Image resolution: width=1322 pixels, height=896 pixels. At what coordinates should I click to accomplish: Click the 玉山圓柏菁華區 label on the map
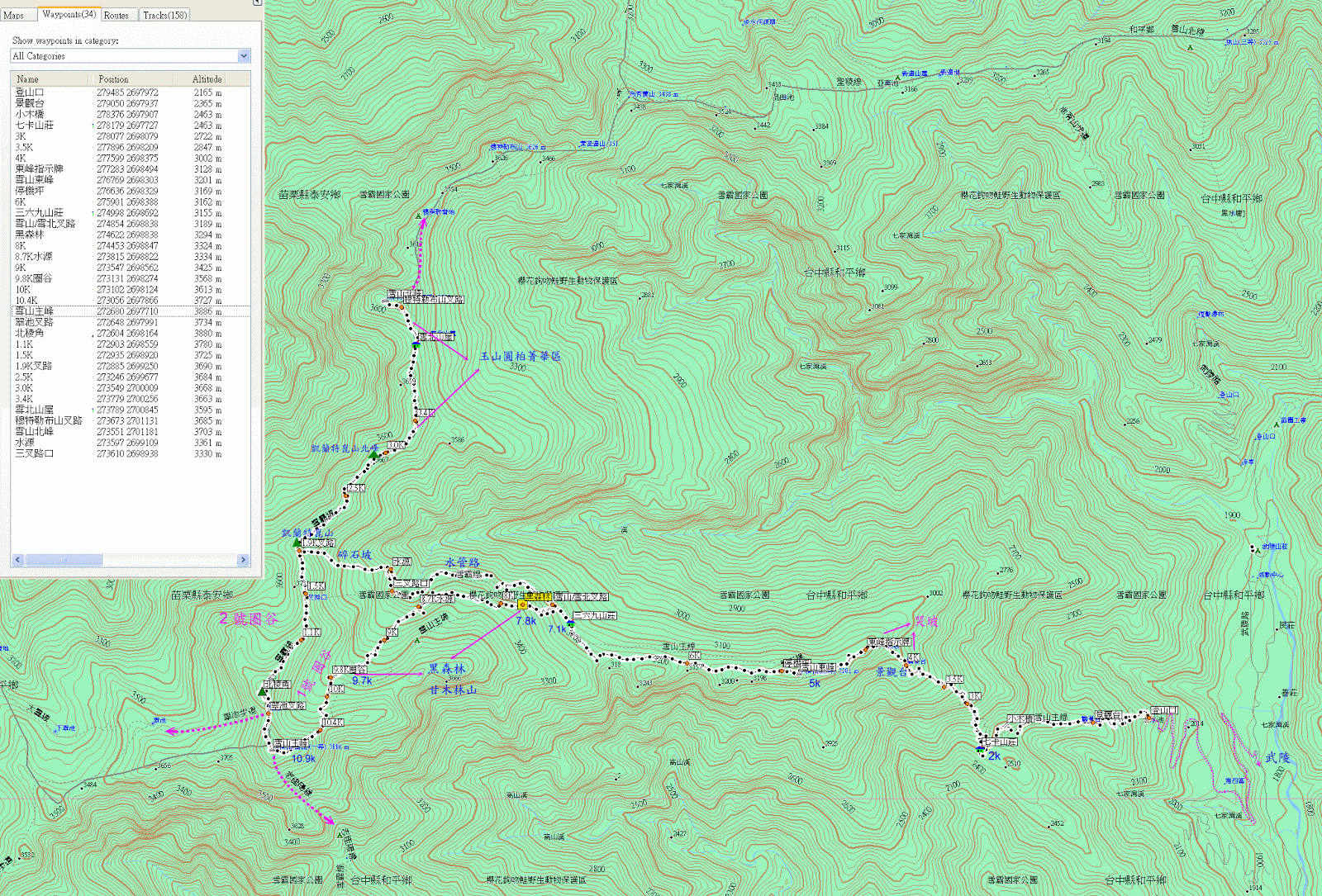[x=521, y=357]
